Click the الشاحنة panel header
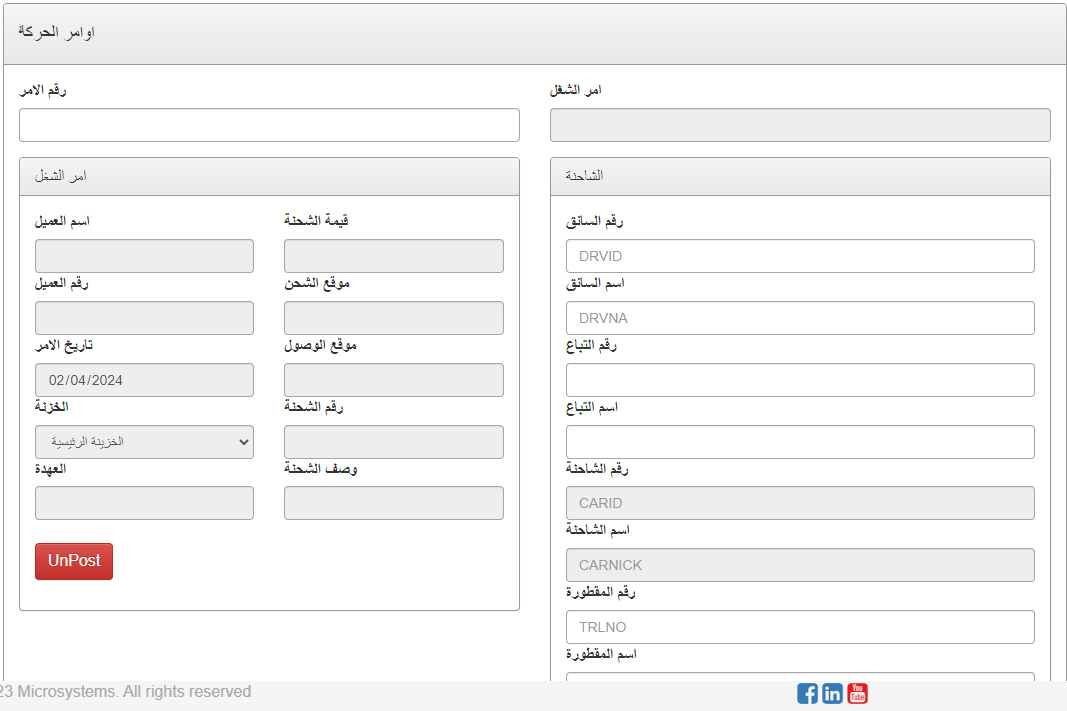The height and width of the screenshot is (711, 1067). (x=800, y=176)
